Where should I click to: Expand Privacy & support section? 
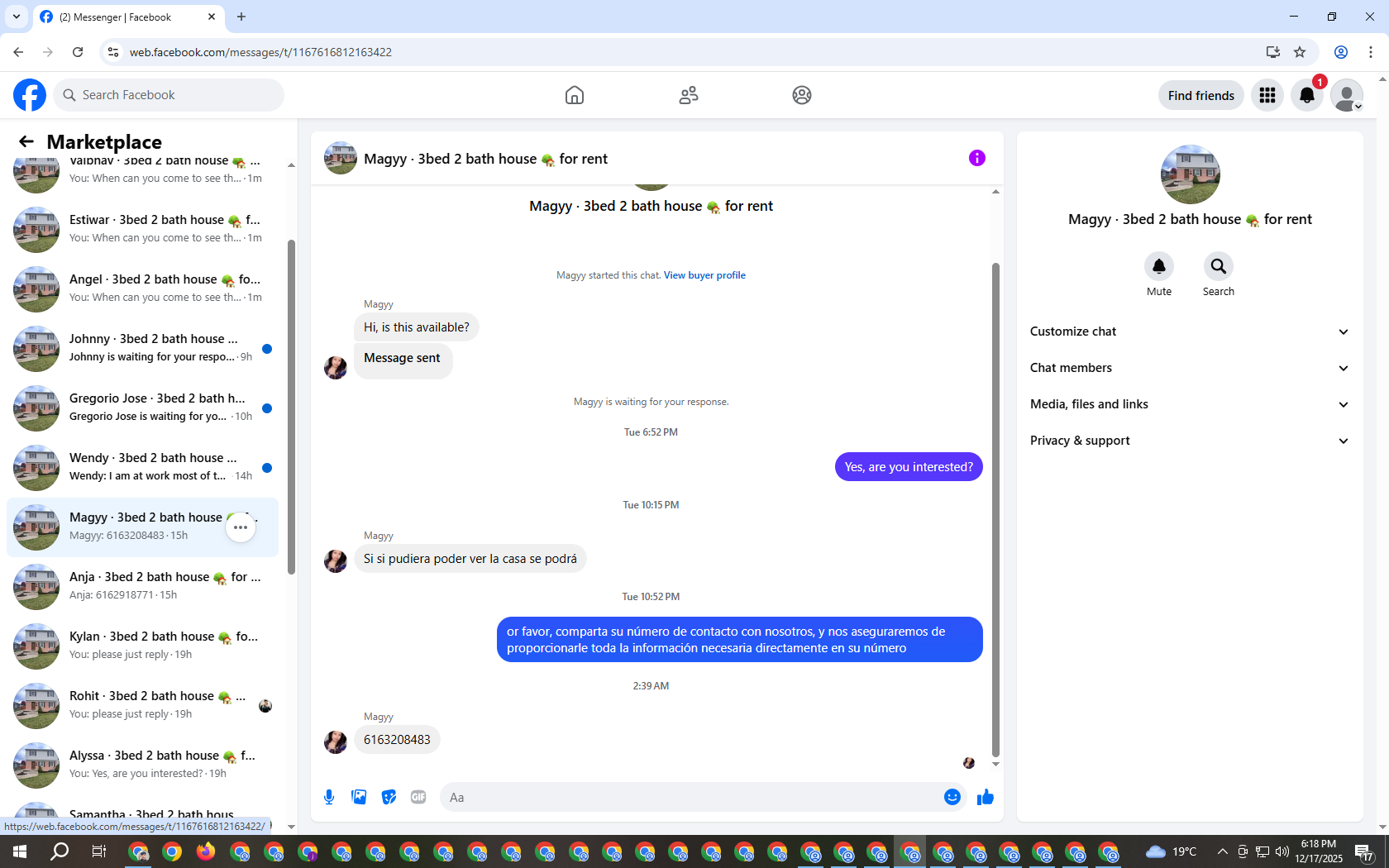(x=1190, y=441)
